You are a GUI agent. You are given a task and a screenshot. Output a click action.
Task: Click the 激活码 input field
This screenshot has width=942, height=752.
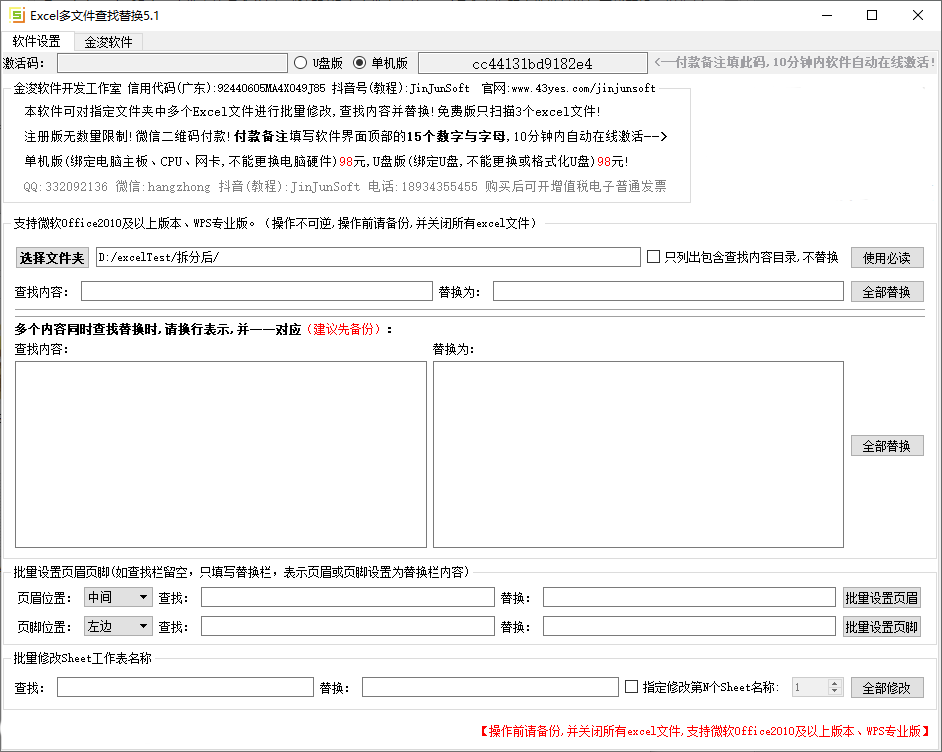coord(172,63)
